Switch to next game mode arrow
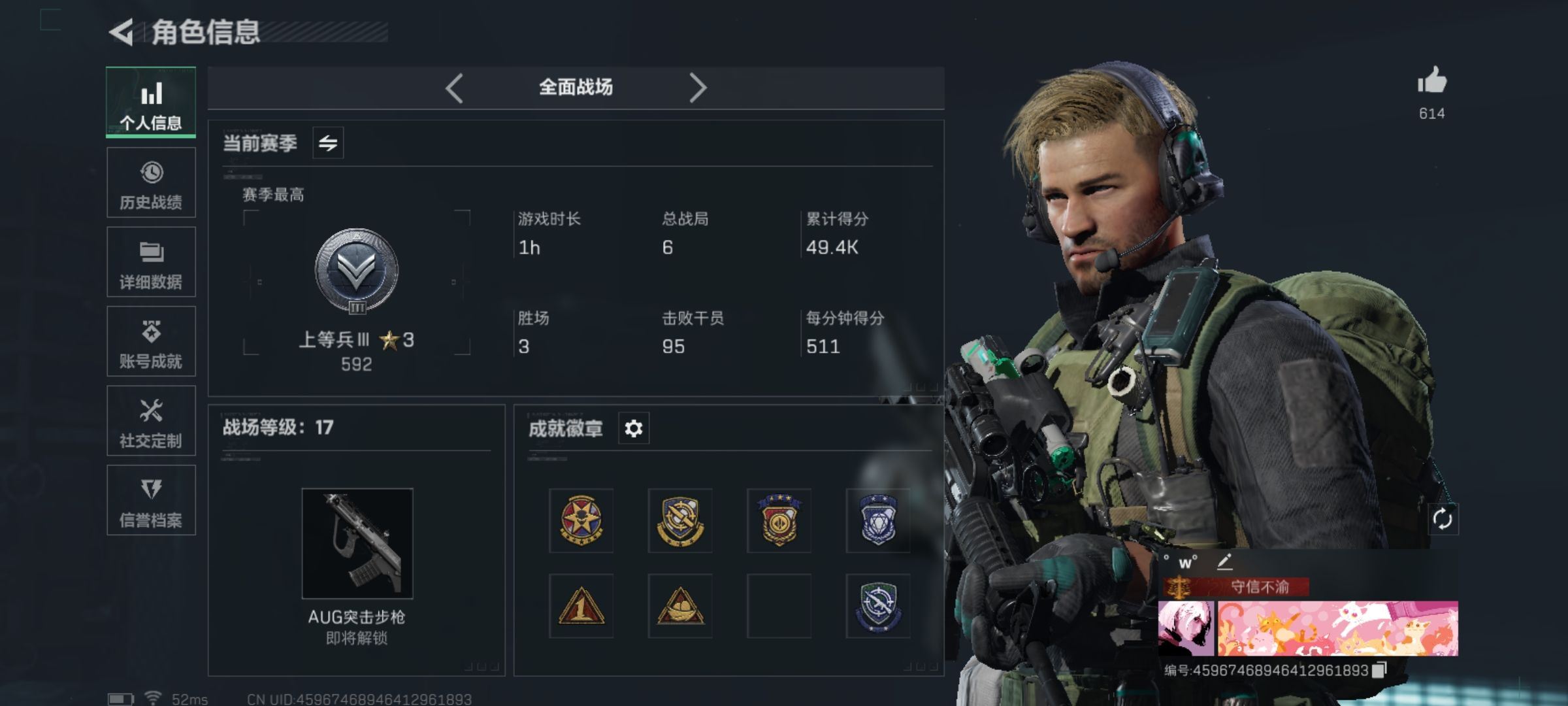The height and width of the screenshot is (706, 1568). (698, 88)
